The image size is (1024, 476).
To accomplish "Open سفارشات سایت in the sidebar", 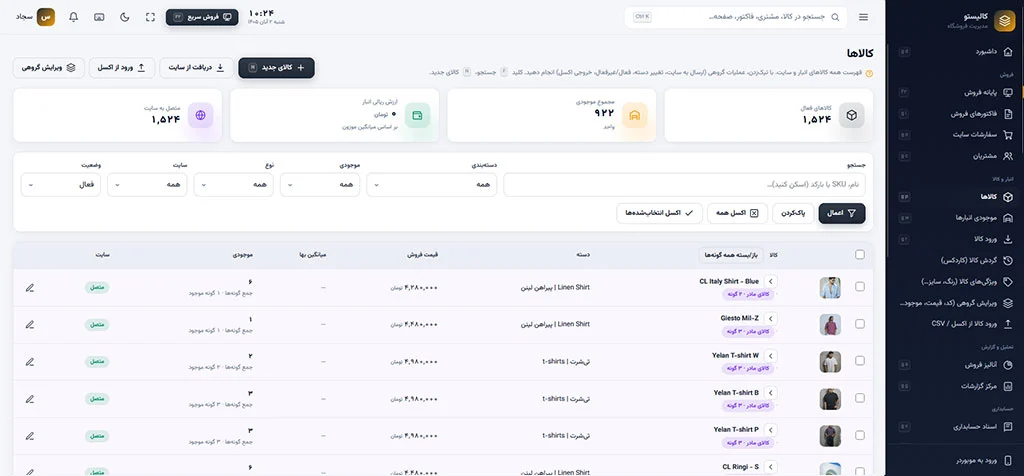I will pyautogui.click(x=955, y=135).
